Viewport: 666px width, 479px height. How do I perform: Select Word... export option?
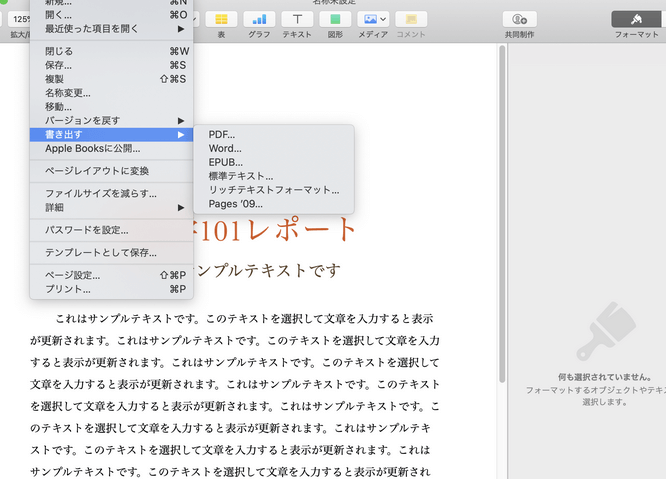pos(225,148)
